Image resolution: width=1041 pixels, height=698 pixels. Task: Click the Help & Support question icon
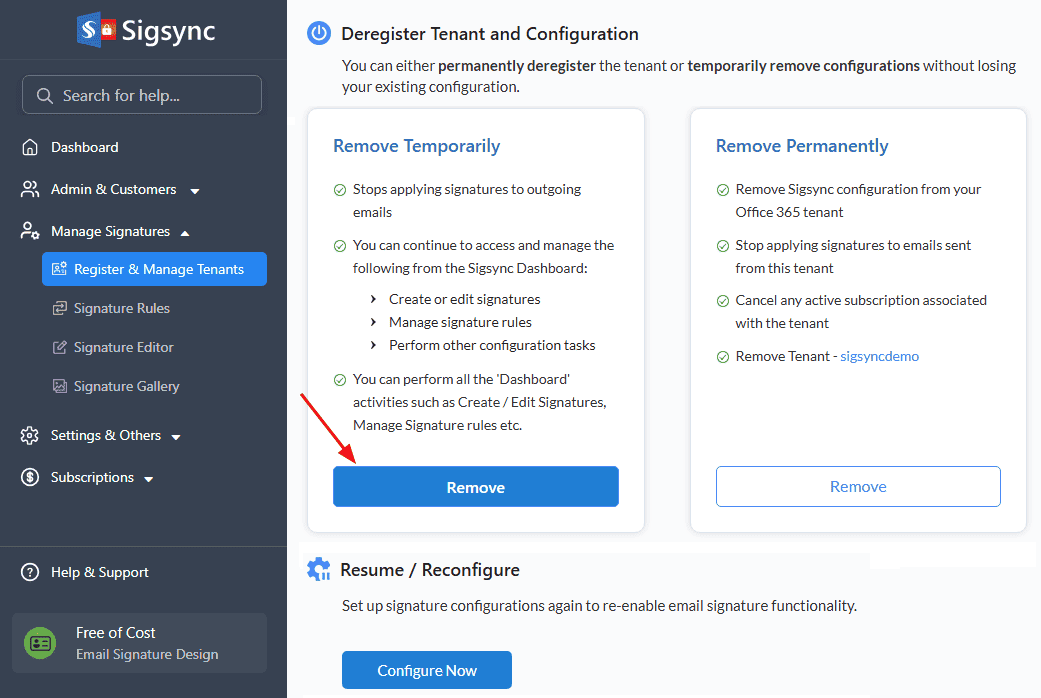coord(31,572)
